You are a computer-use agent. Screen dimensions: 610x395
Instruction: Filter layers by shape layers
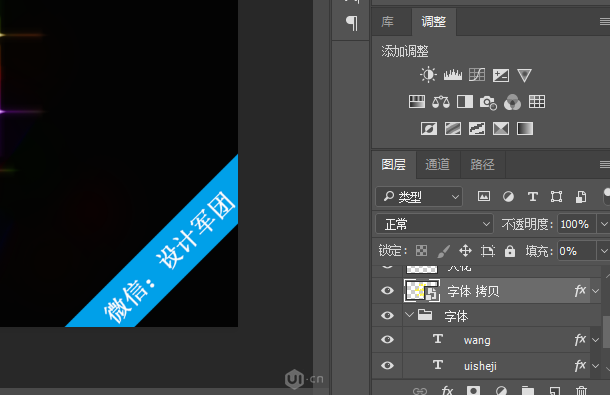(x=556, y=197)
